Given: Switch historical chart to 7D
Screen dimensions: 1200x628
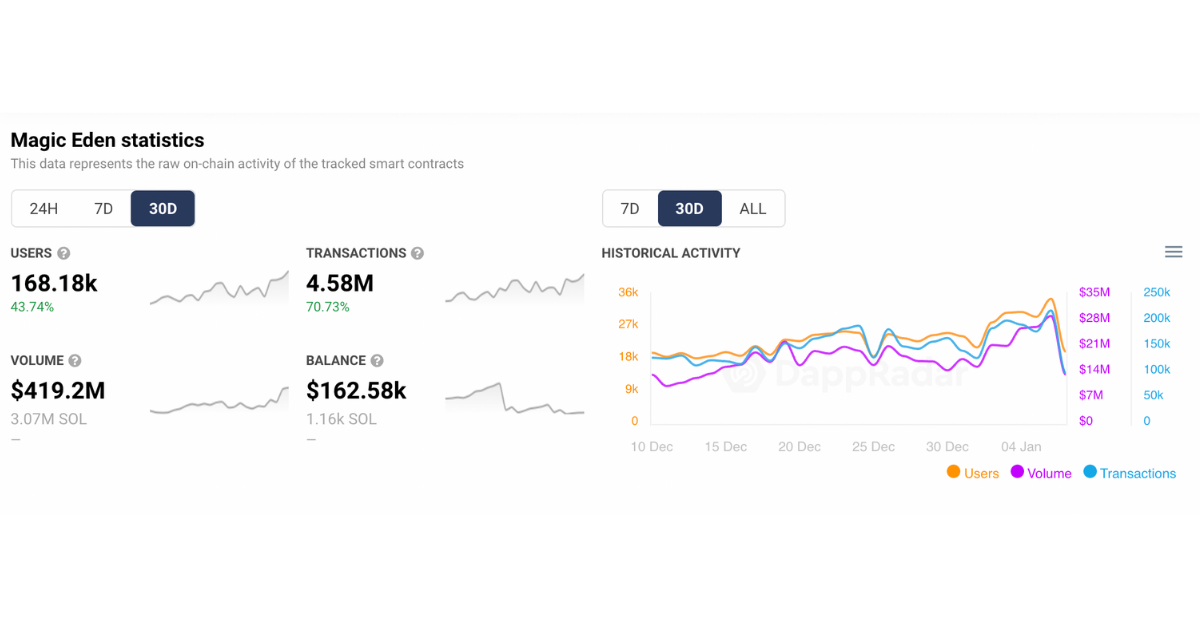Looking at the screenshot, I should point(630,209).
